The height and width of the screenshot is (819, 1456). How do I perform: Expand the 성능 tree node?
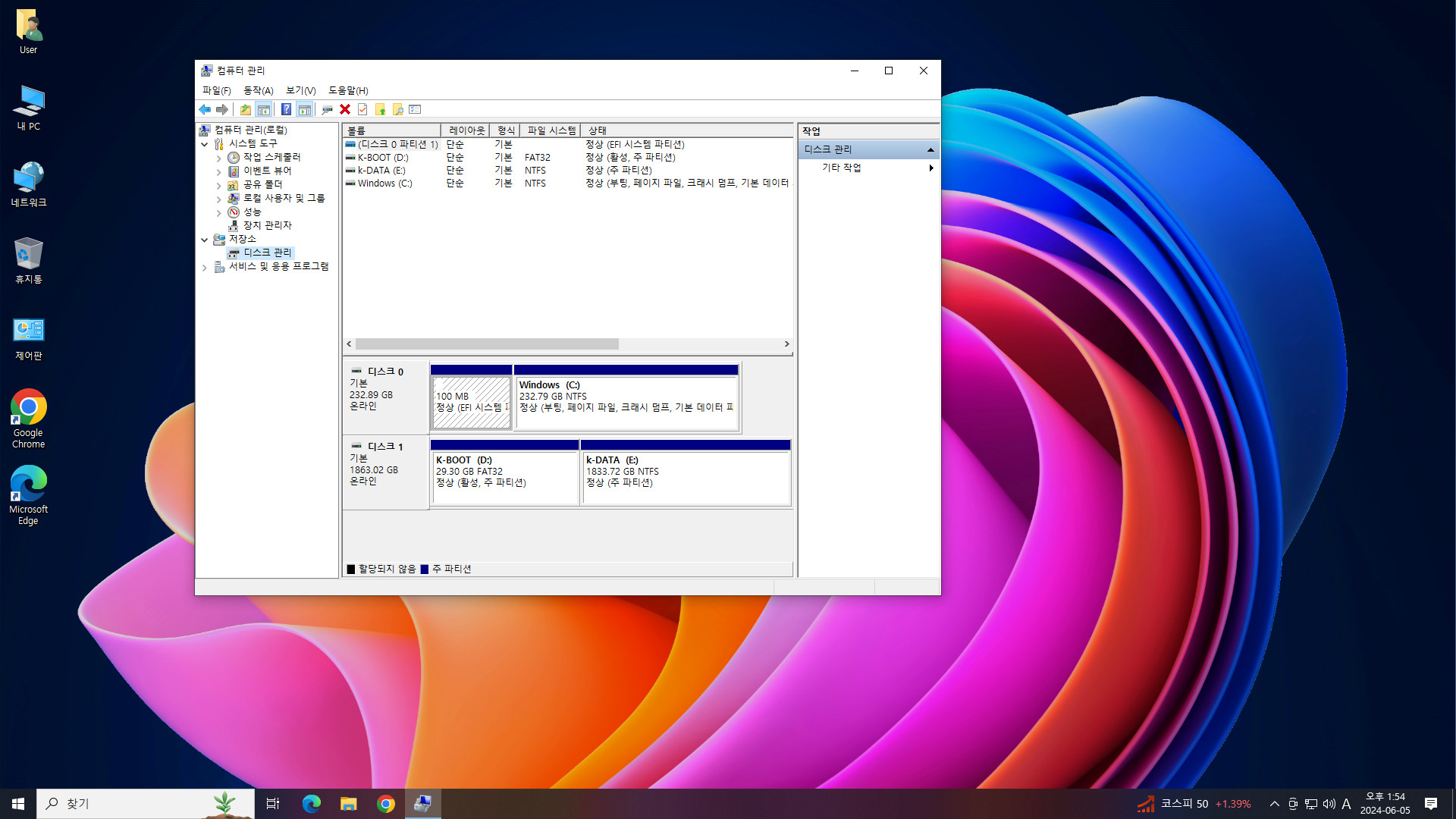point(219,212)
